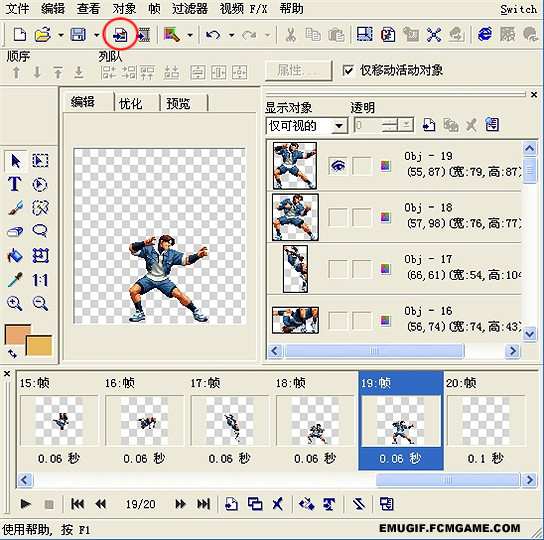
Task: Show Obj - 16 with the visibility box
Action: pyautogui.click(x=338, y=321)
